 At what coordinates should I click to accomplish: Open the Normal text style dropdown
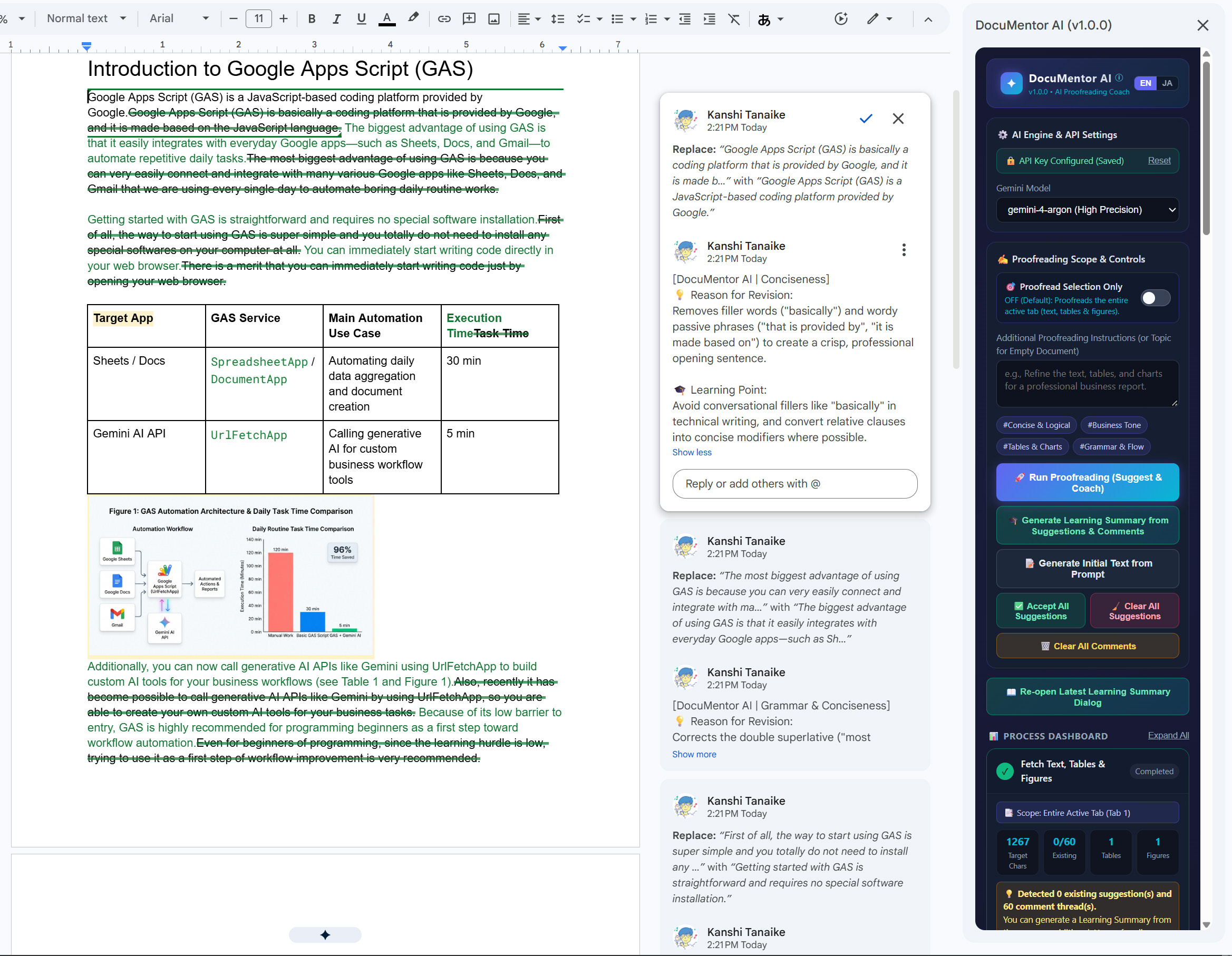tap(86, 18)
